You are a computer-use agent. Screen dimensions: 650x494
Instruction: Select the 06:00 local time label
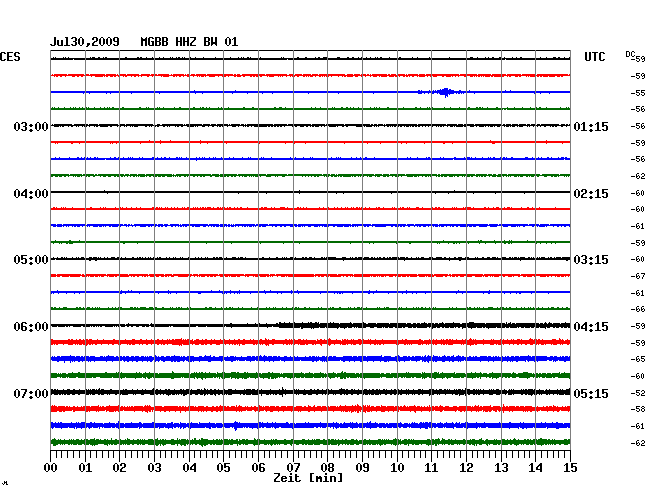pos(31,327)
